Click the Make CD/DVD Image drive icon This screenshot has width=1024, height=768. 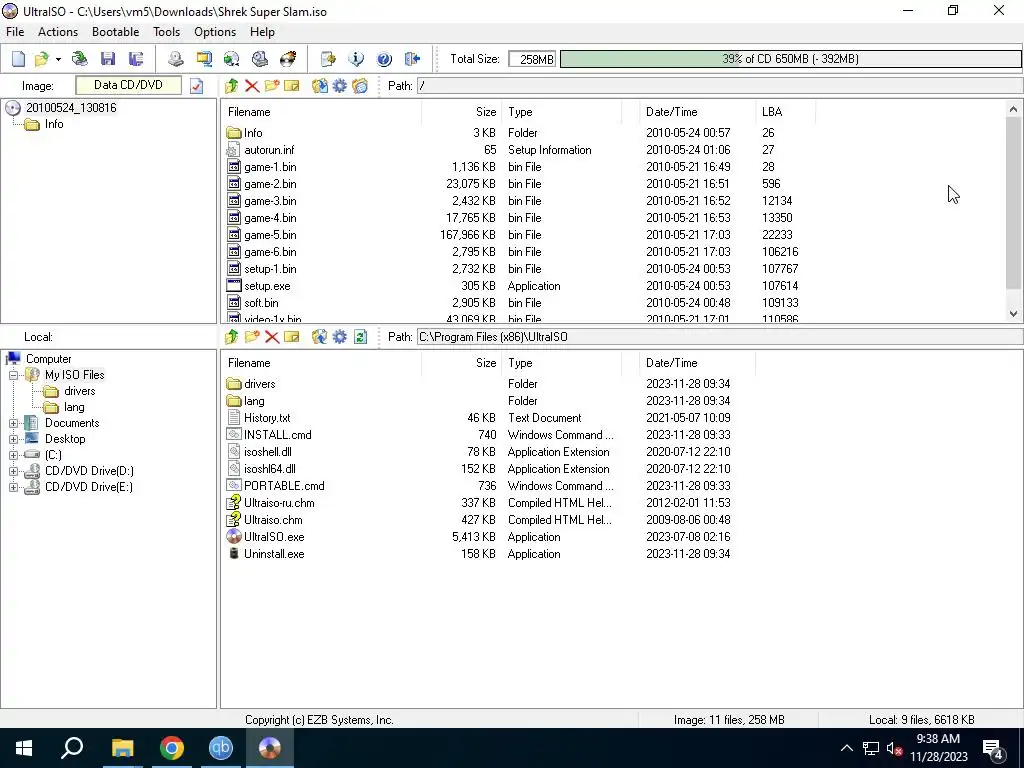point(175,59)
